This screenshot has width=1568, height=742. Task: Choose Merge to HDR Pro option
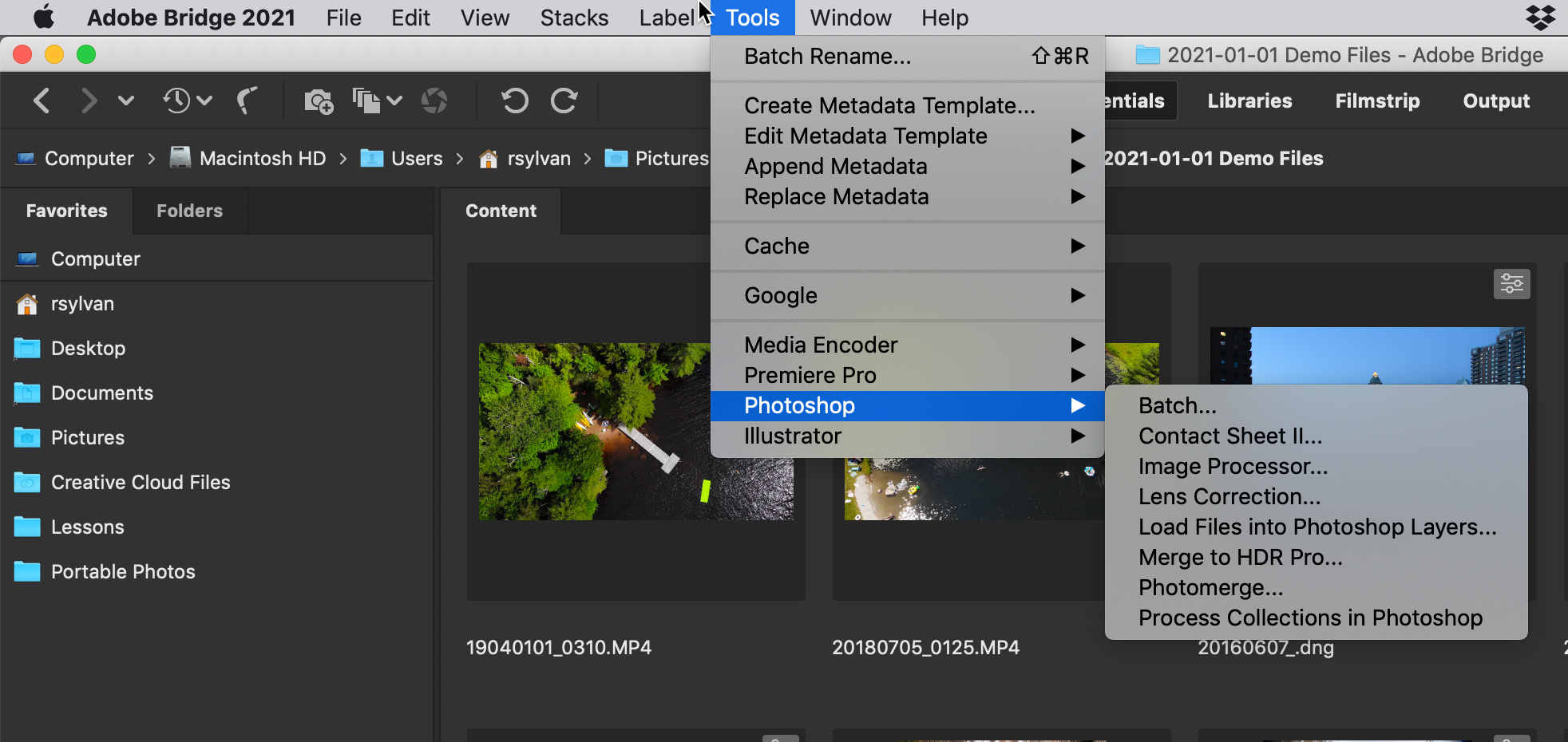1240,557
